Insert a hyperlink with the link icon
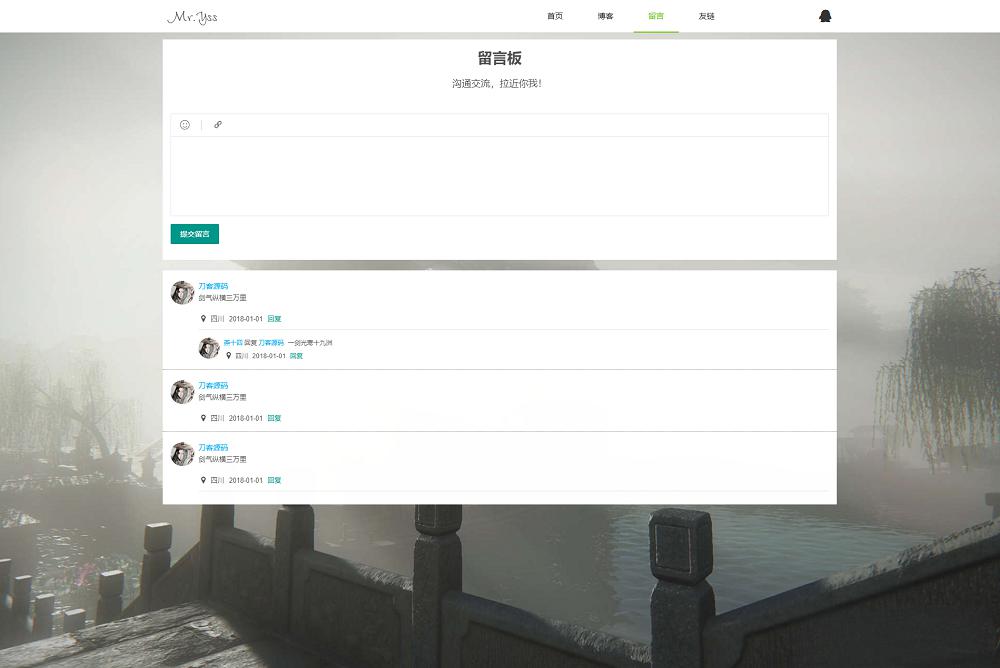The image size is (1000, 668). (218, 124)
